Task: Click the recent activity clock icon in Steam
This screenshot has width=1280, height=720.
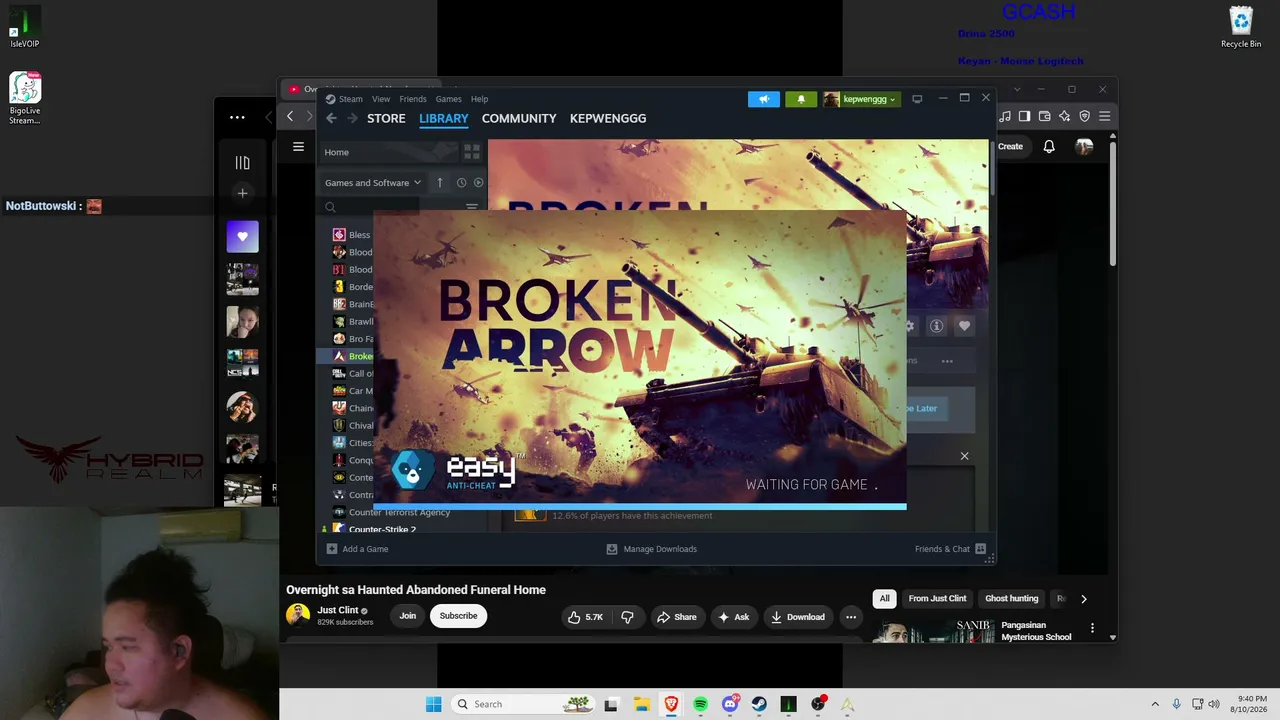Action: 461,183
